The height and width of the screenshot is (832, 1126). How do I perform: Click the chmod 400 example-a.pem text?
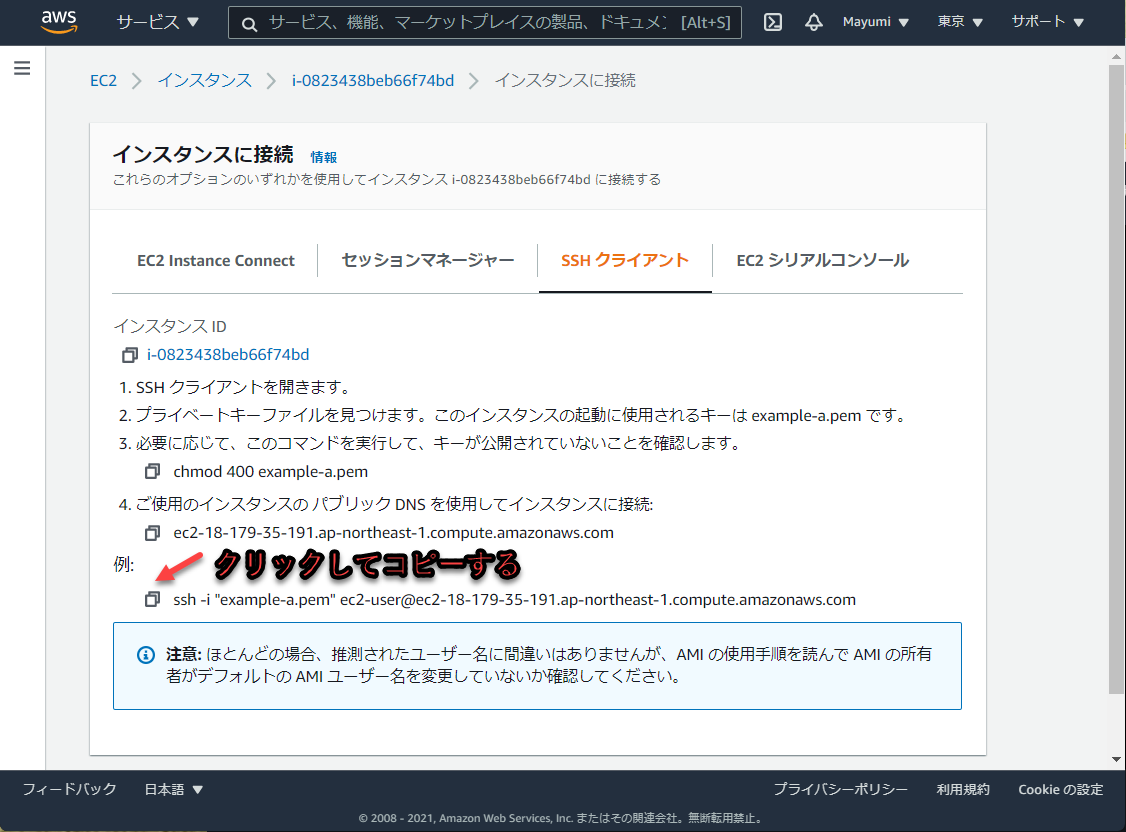271,472
